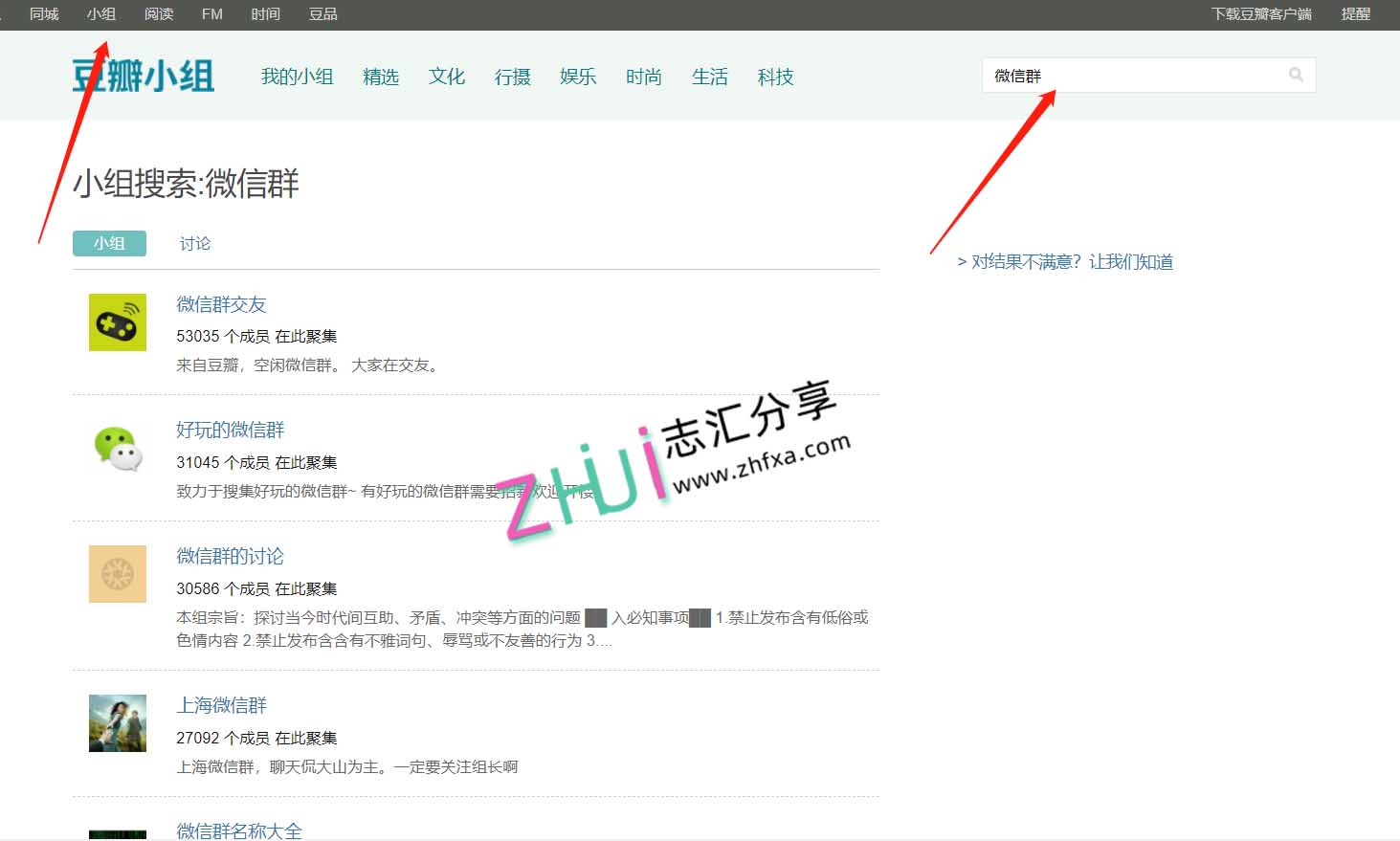Click the search magnifier icon
This screenshot has width=1400, height=841.
pyautogui.click(x=1296, y=75)
